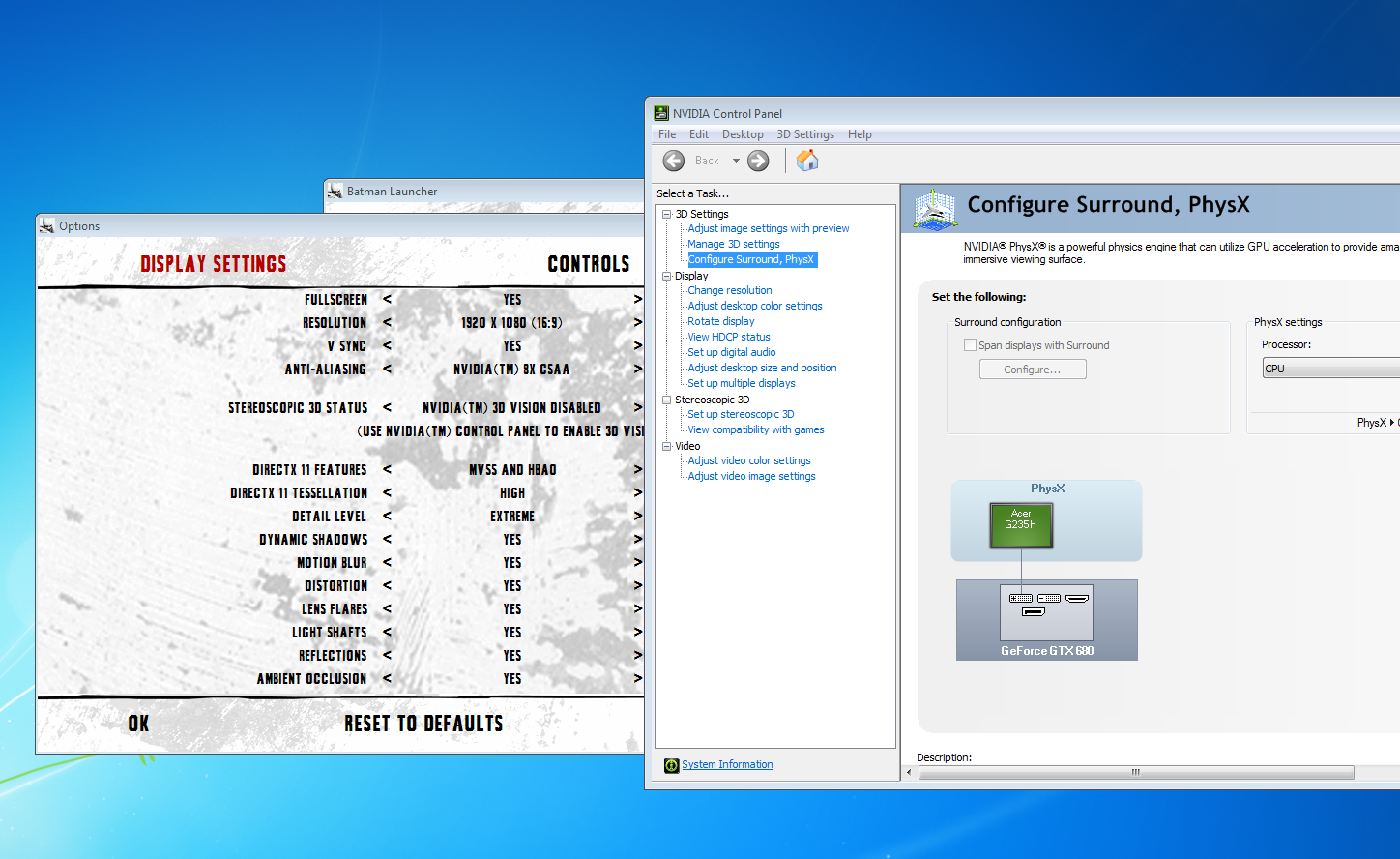Lower DirectX 11 Tessellation with left arrow
The width and height of the screenshot is (1400, 859).
pyautogui.click(x=387, y=493)
